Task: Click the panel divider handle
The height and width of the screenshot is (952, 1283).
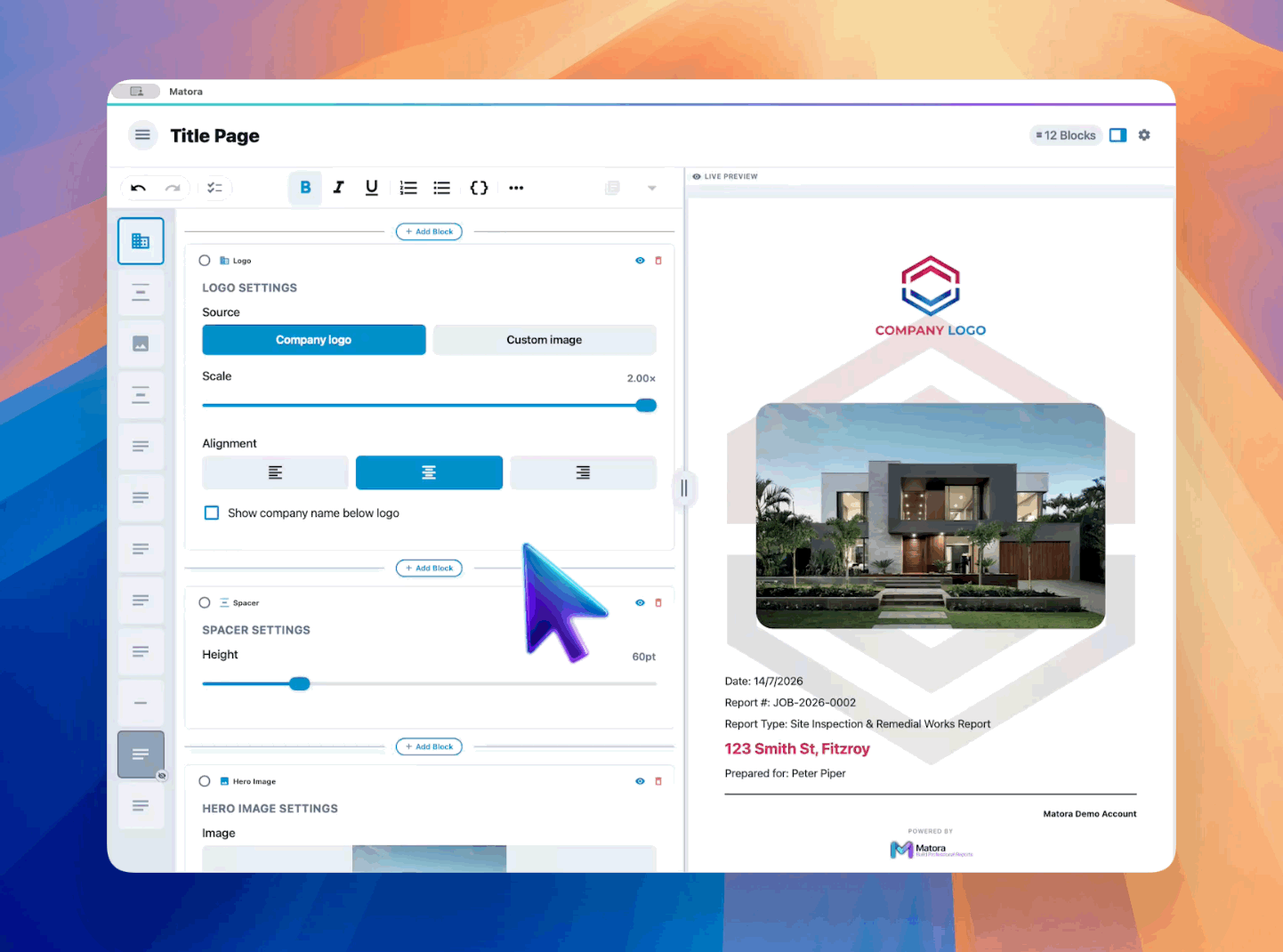Action: [x=683, y=488]
